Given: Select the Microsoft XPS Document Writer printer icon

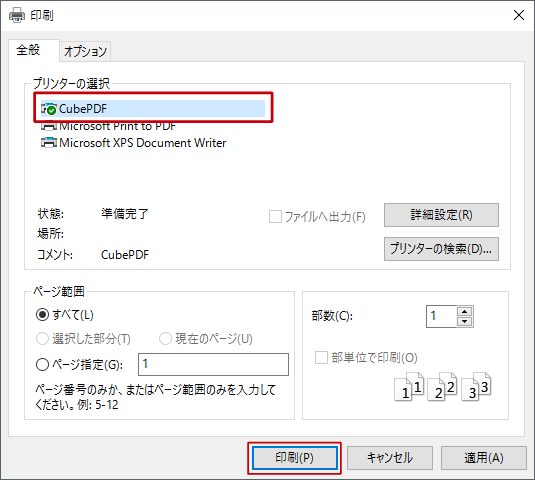Looking at the screenshot, I should click(x=49, y=143).
